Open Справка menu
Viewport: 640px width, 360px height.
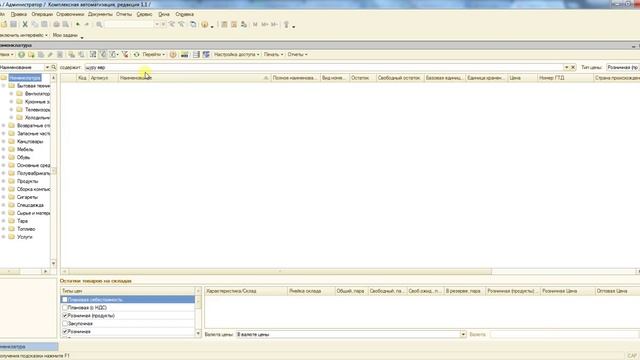pos(184,14)
